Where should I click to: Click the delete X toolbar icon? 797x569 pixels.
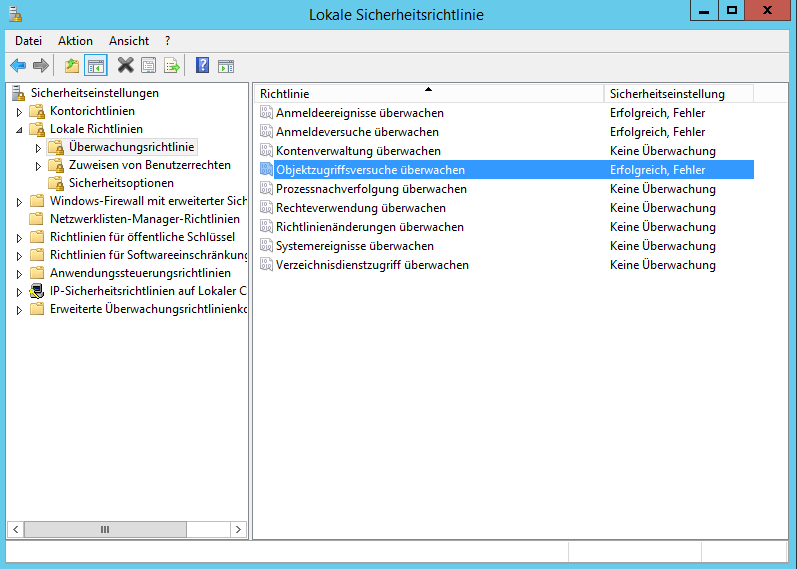(125, 66)
